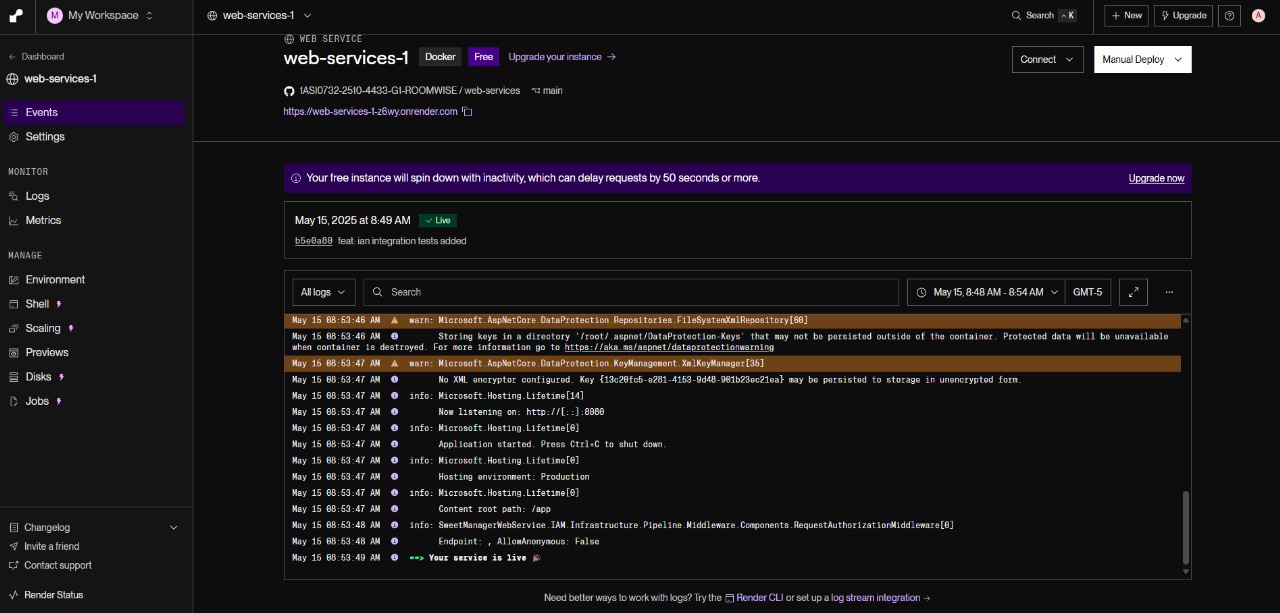Click the log Search field

(x=631, y=292)
